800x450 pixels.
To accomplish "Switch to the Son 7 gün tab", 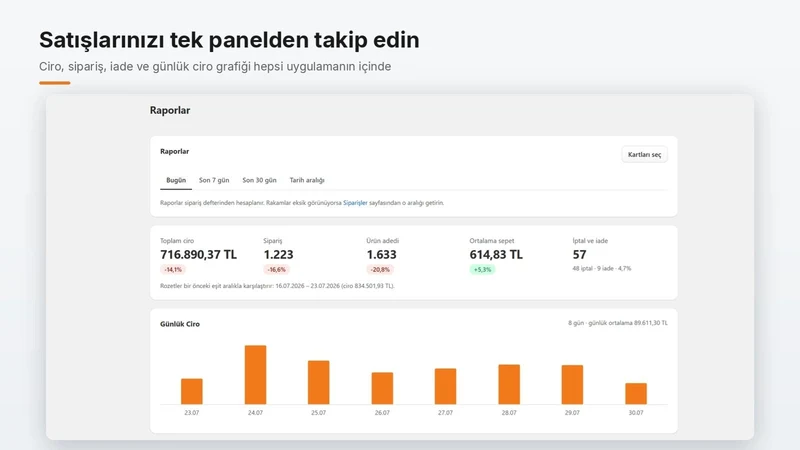I will 214,180.
